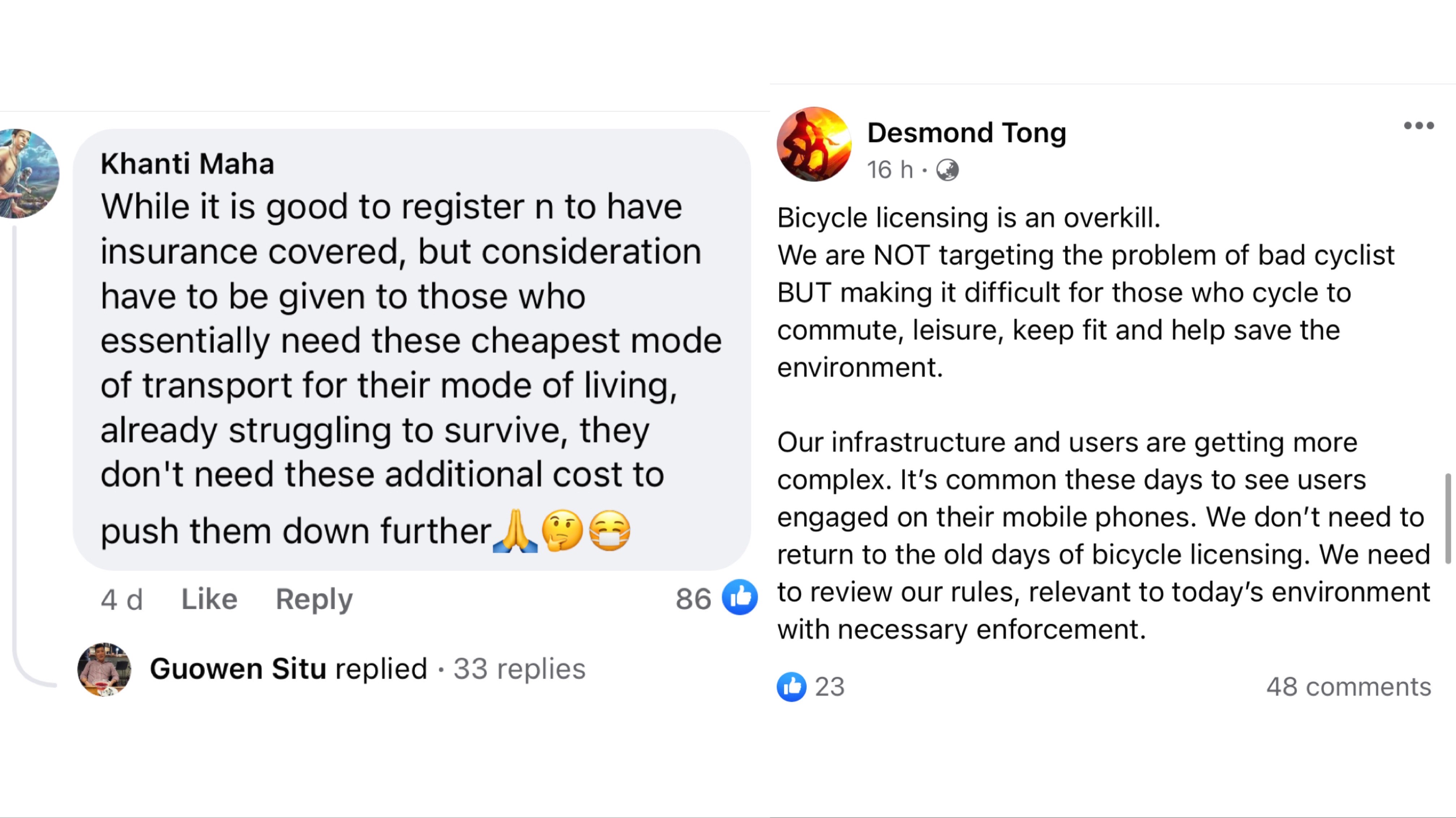
Task: Click the like icon on Desmond's post
Action: 791,687
